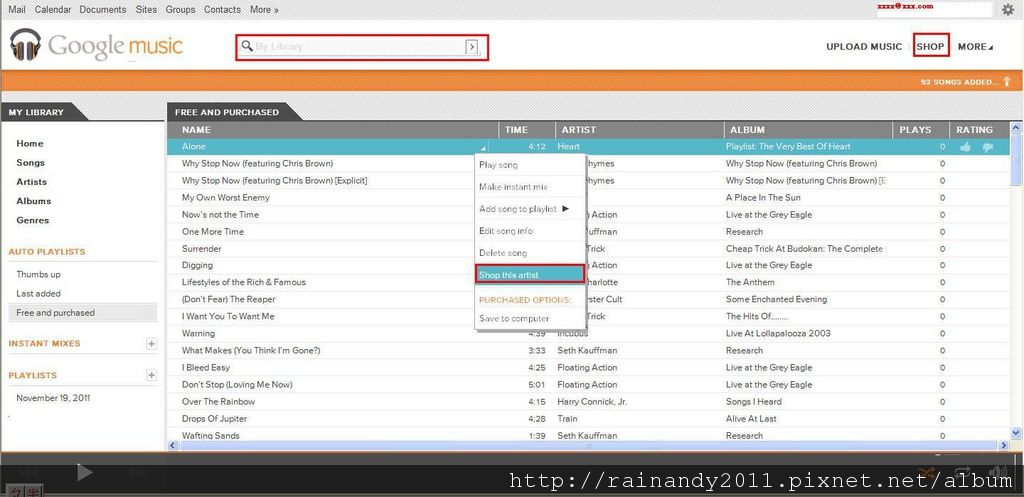Open the November 19, 2011 playlist
Viewport: 1024px width, 497px height.
point(54,398)
